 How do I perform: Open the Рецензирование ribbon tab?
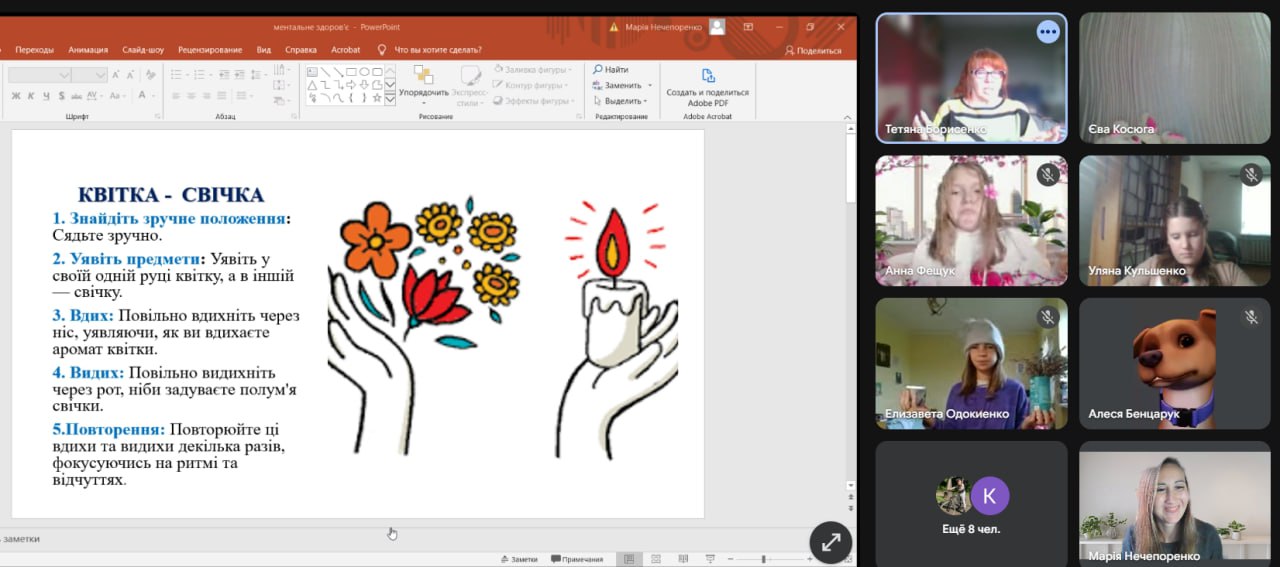tap(210, 50)
